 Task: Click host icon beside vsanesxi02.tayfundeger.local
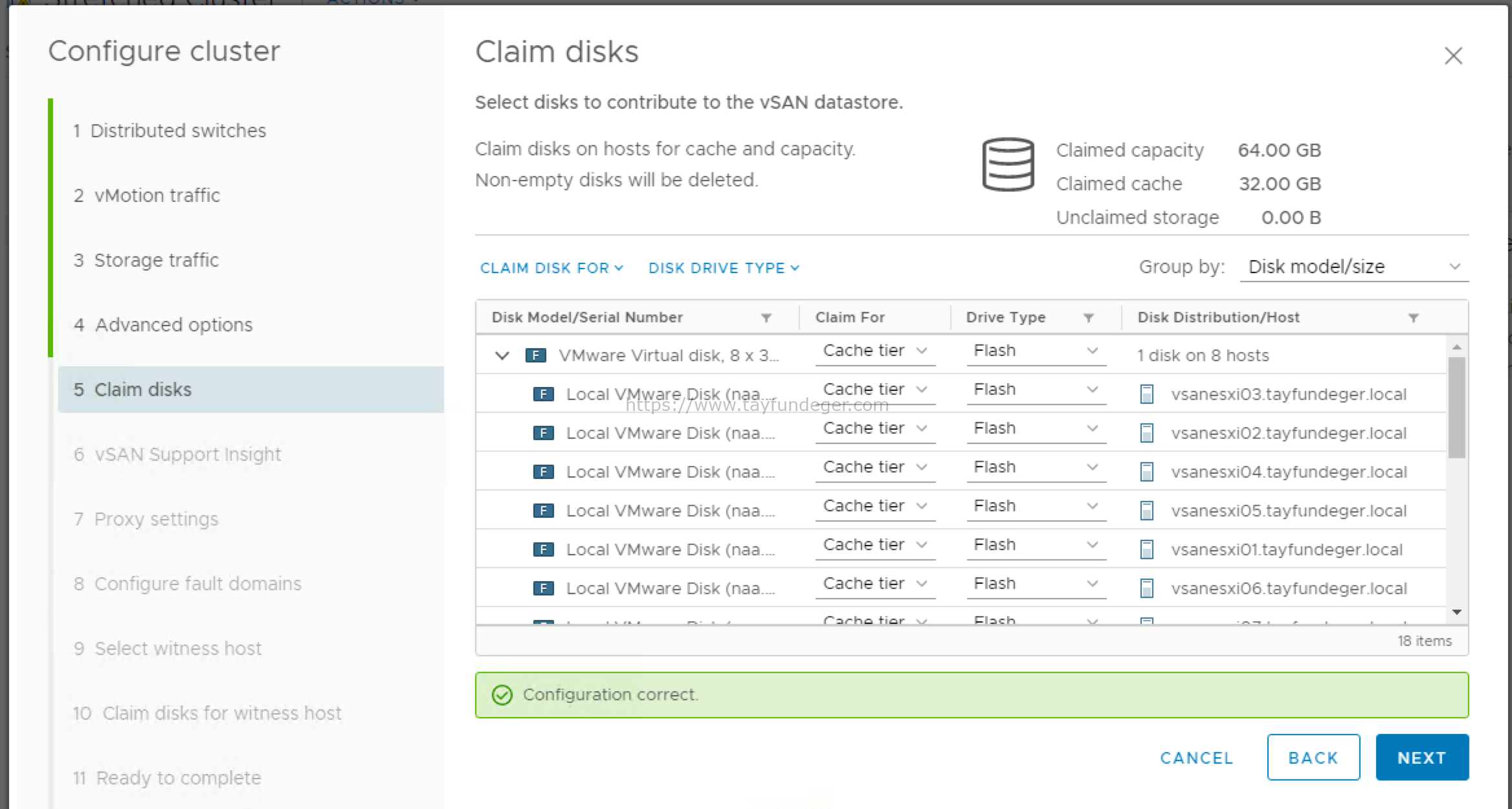point(1146,433)
